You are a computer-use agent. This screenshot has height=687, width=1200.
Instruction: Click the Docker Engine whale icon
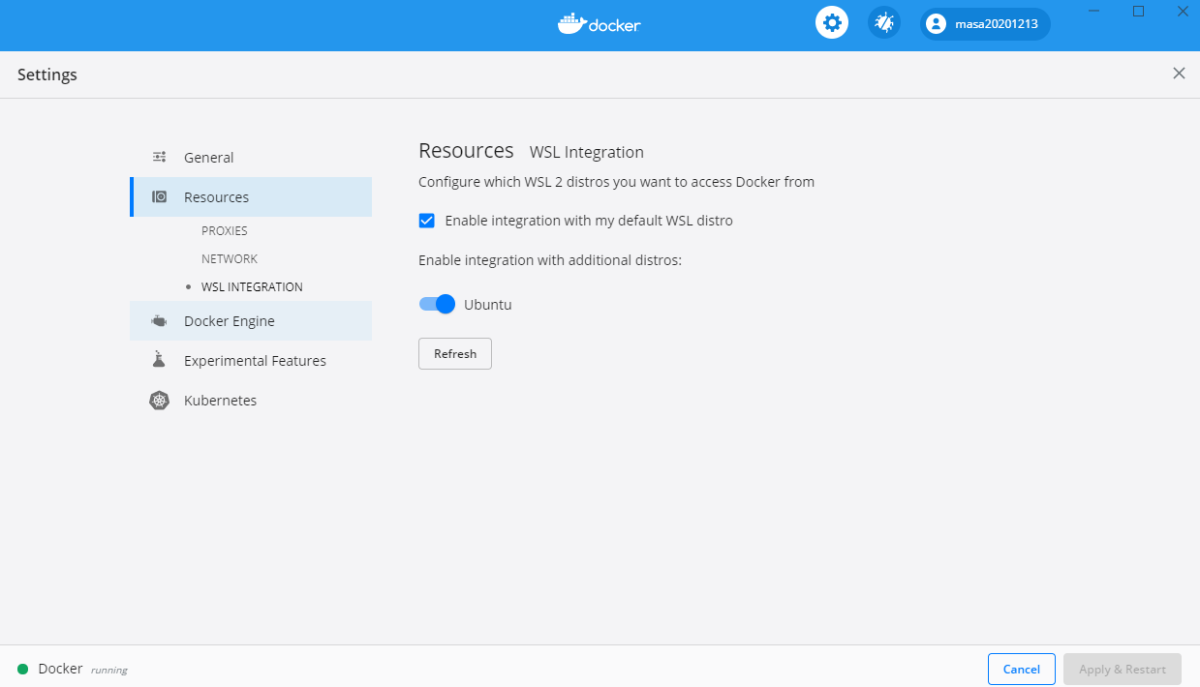click(x=159, y=321)
